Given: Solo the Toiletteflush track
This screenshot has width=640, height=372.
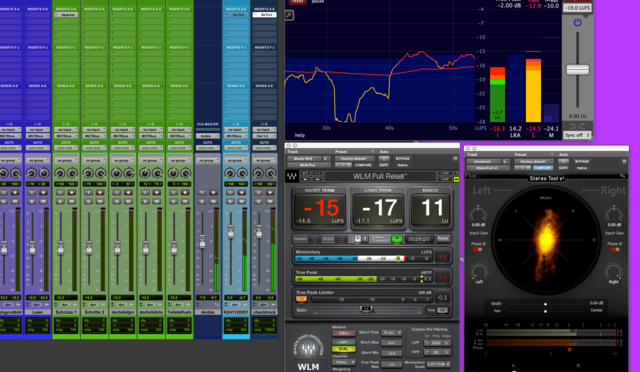Looking at the screenshot, I should [x=173, y=201].
